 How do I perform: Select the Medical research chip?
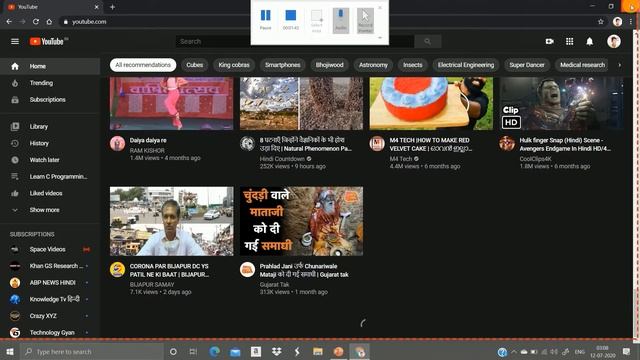pyautogui.click(x=582, y=65)
